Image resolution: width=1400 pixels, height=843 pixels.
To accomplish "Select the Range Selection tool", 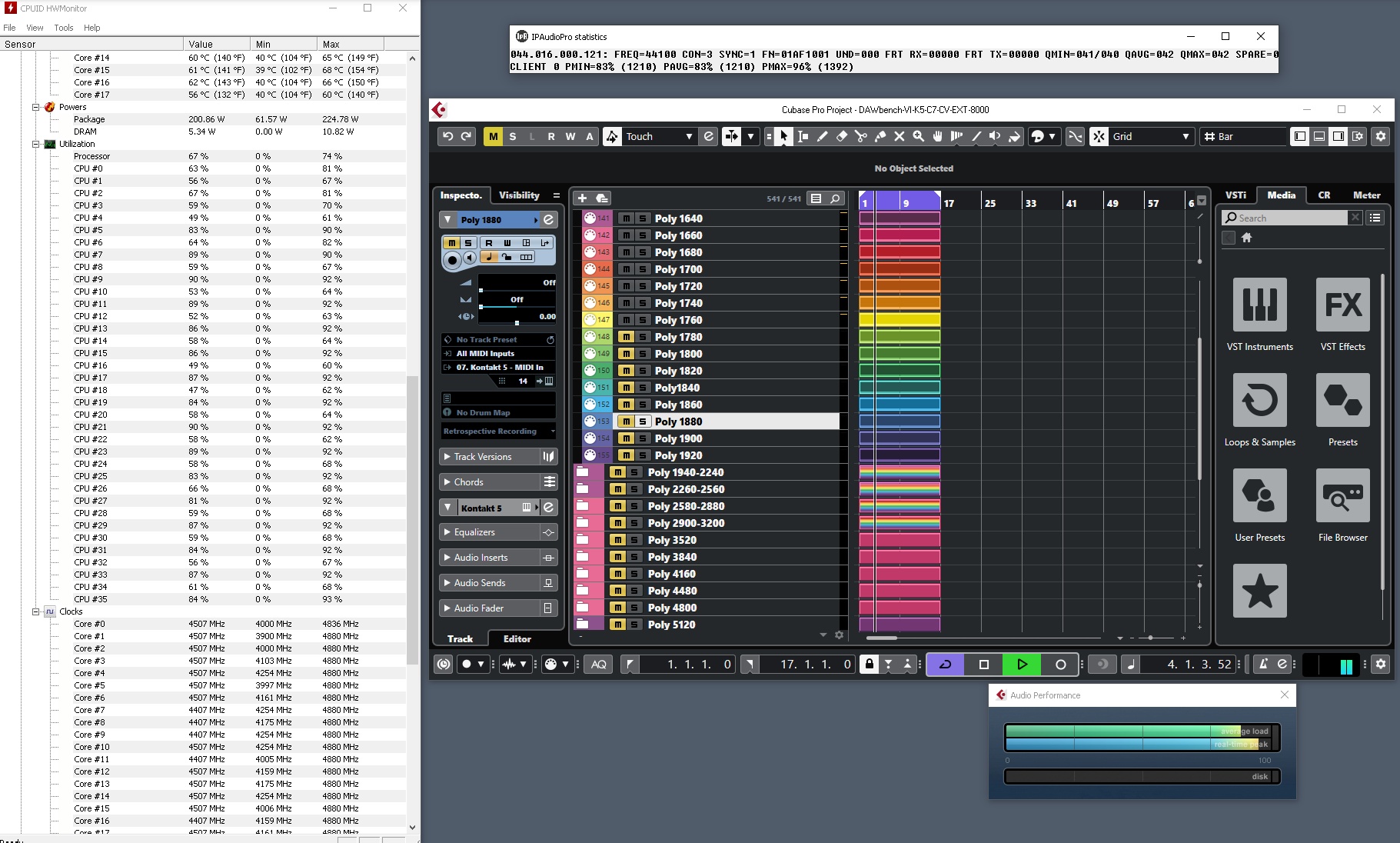I will pyautogui.click(x=803, y=136).
